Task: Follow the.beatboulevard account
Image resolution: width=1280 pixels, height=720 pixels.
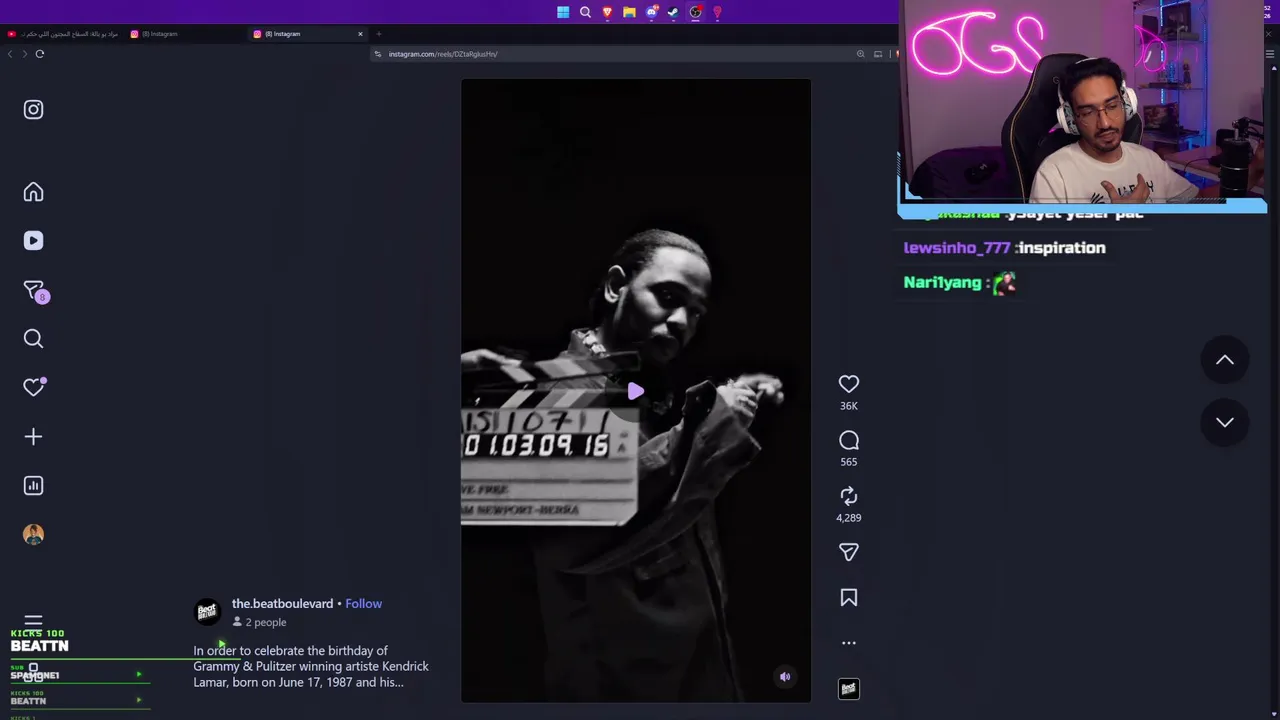Action: pyautogui.click(x=363, y=604)
